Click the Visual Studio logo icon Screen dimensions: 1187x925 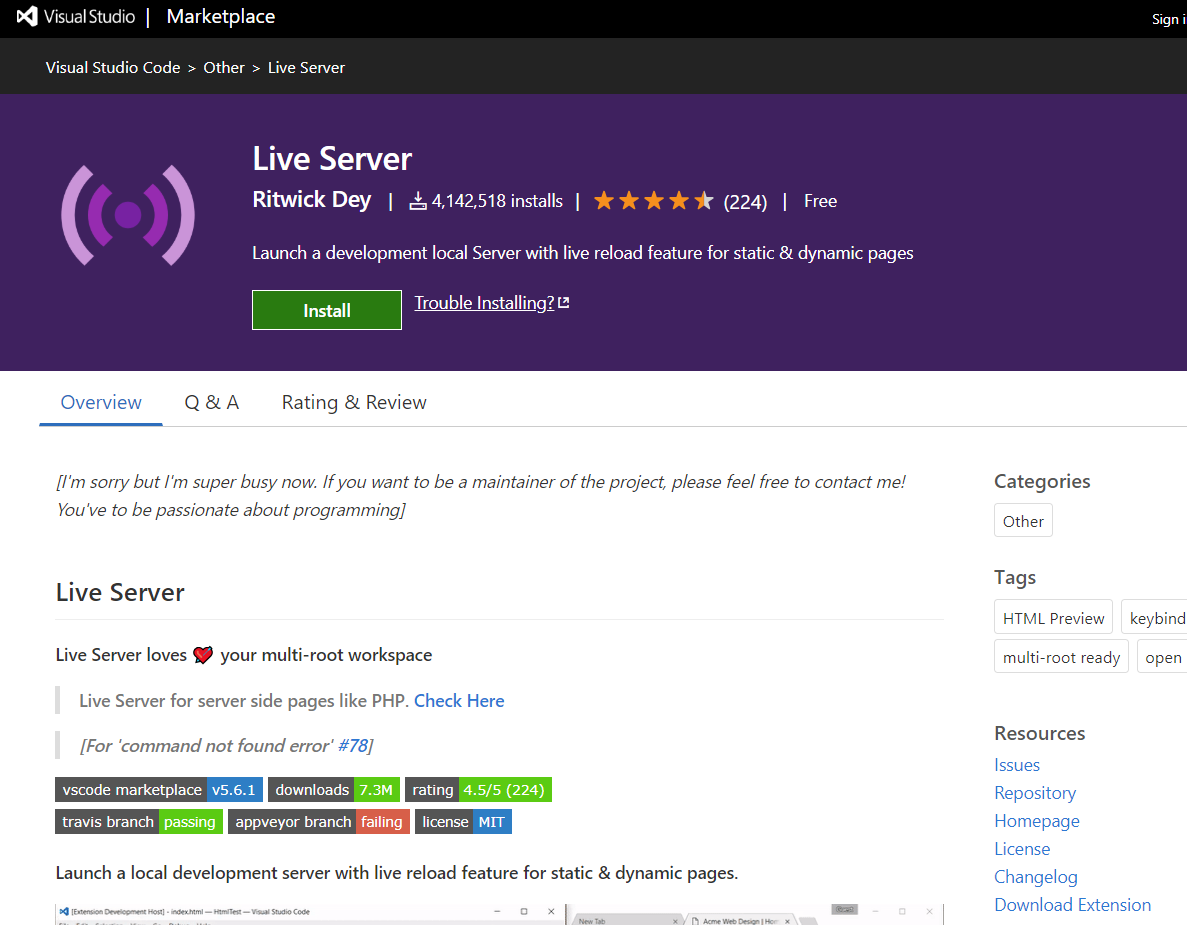click(27, 17)
